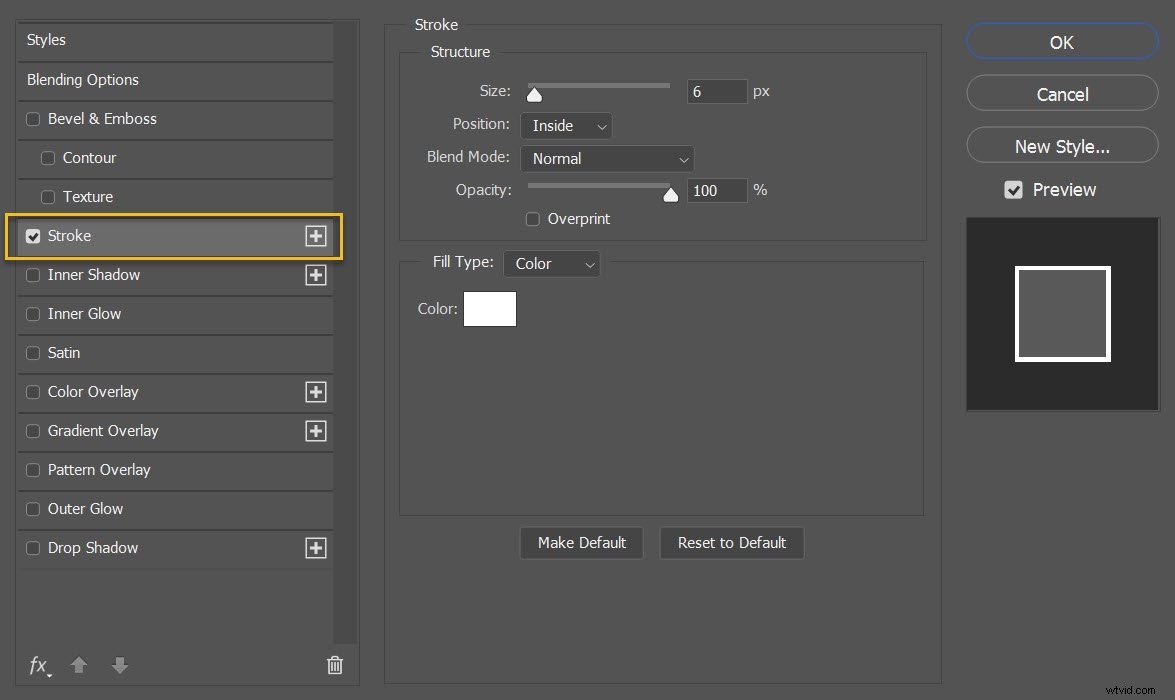Open the Position dropdown
Screen dimensions: 1175x700
tap(566, 125)
